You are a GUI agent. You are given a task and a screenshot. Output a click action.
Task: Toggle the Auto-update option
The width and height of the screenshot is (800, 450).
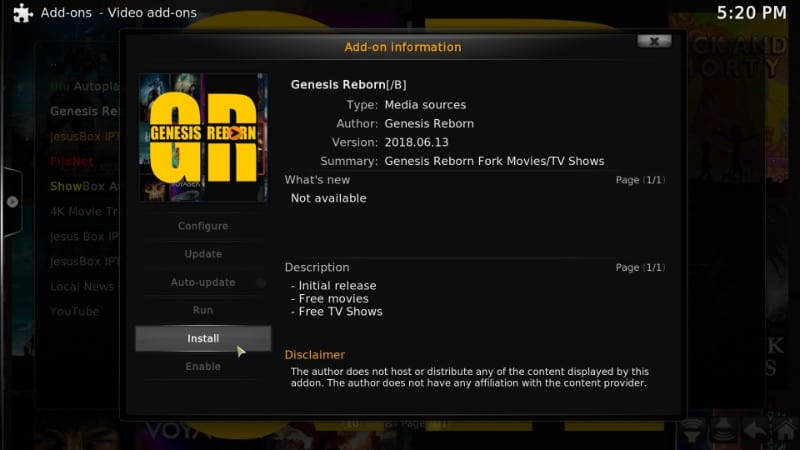[x=203, y=282]
